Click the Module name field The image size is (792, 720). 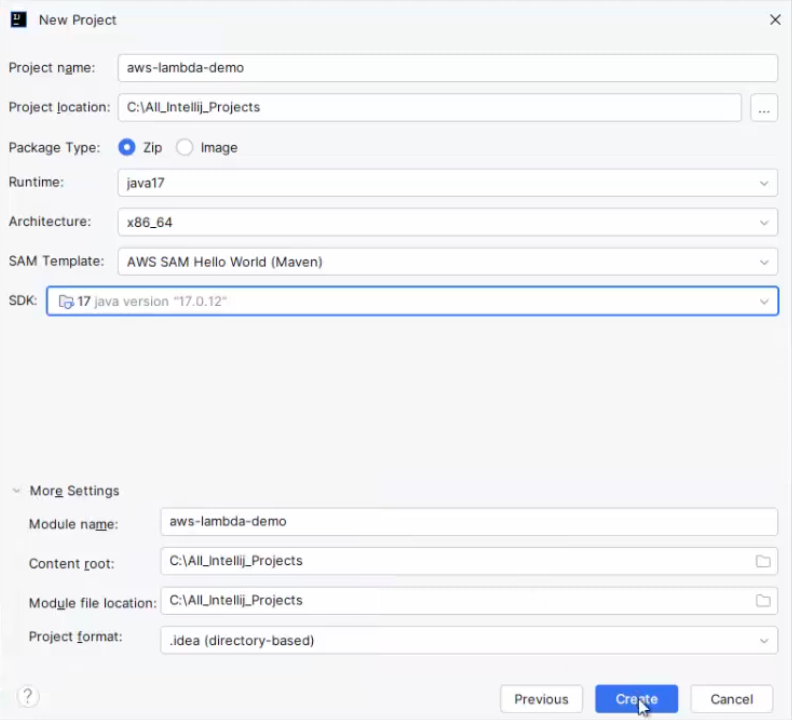click(469, 521)
